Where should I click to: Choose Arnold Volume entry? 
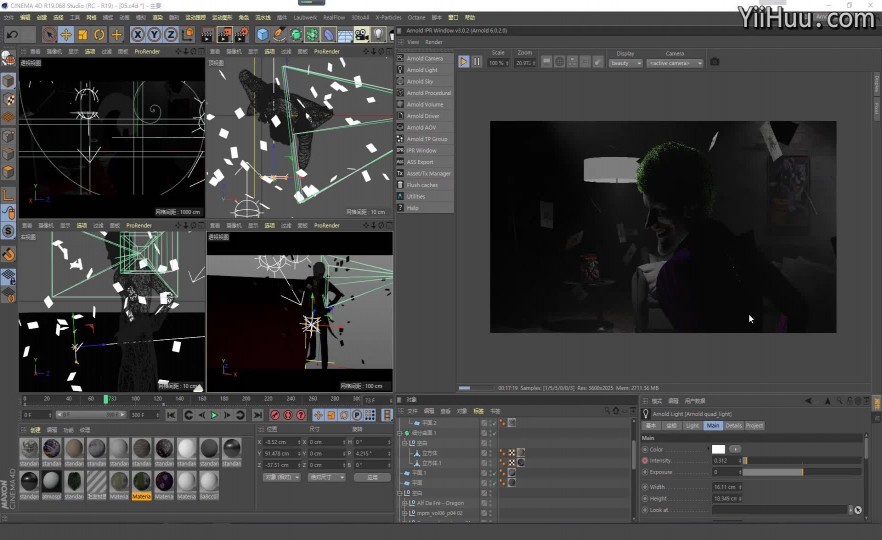(x=425, y=105)
